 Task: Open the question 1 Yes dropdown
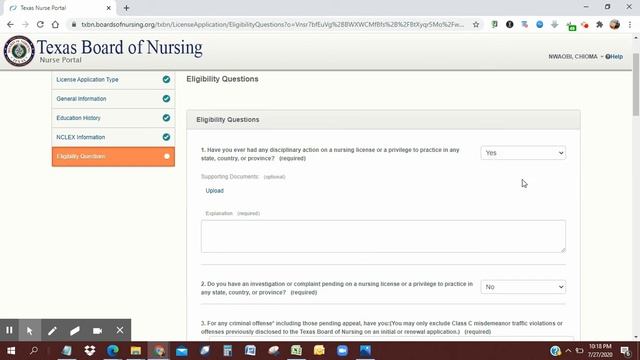(523, 153)
